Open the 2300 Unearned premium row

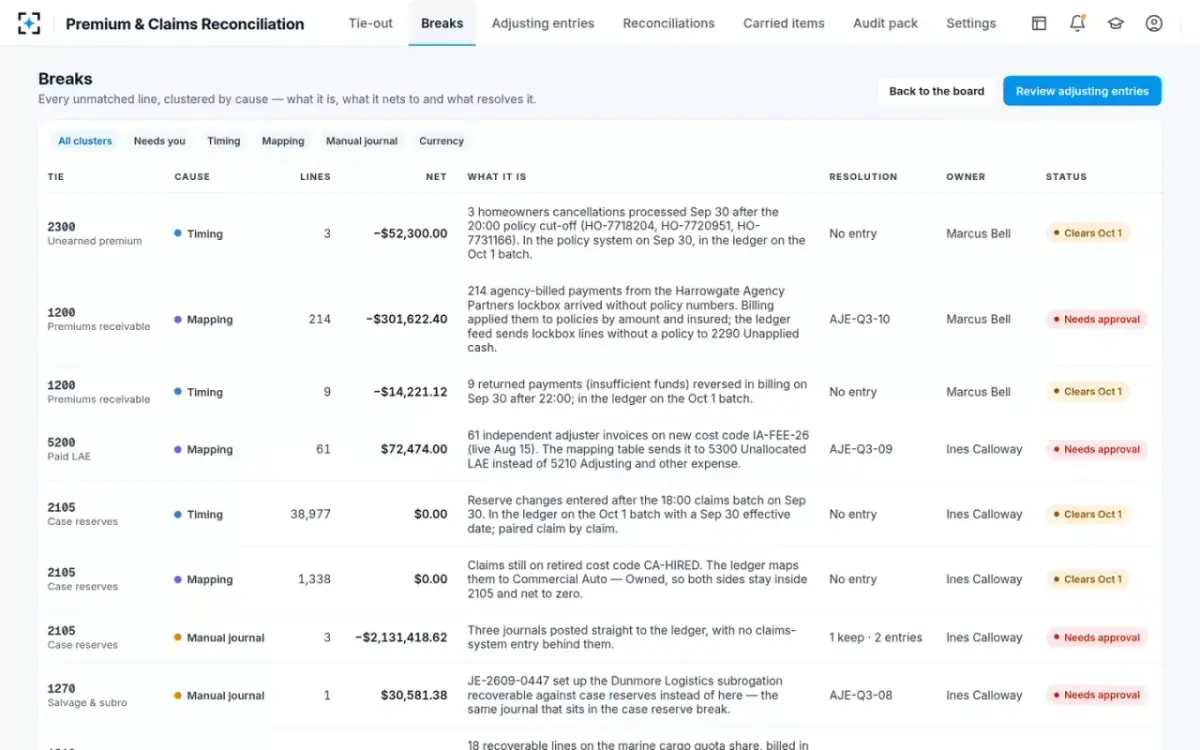pyautogui.click(x=600, y=233)
